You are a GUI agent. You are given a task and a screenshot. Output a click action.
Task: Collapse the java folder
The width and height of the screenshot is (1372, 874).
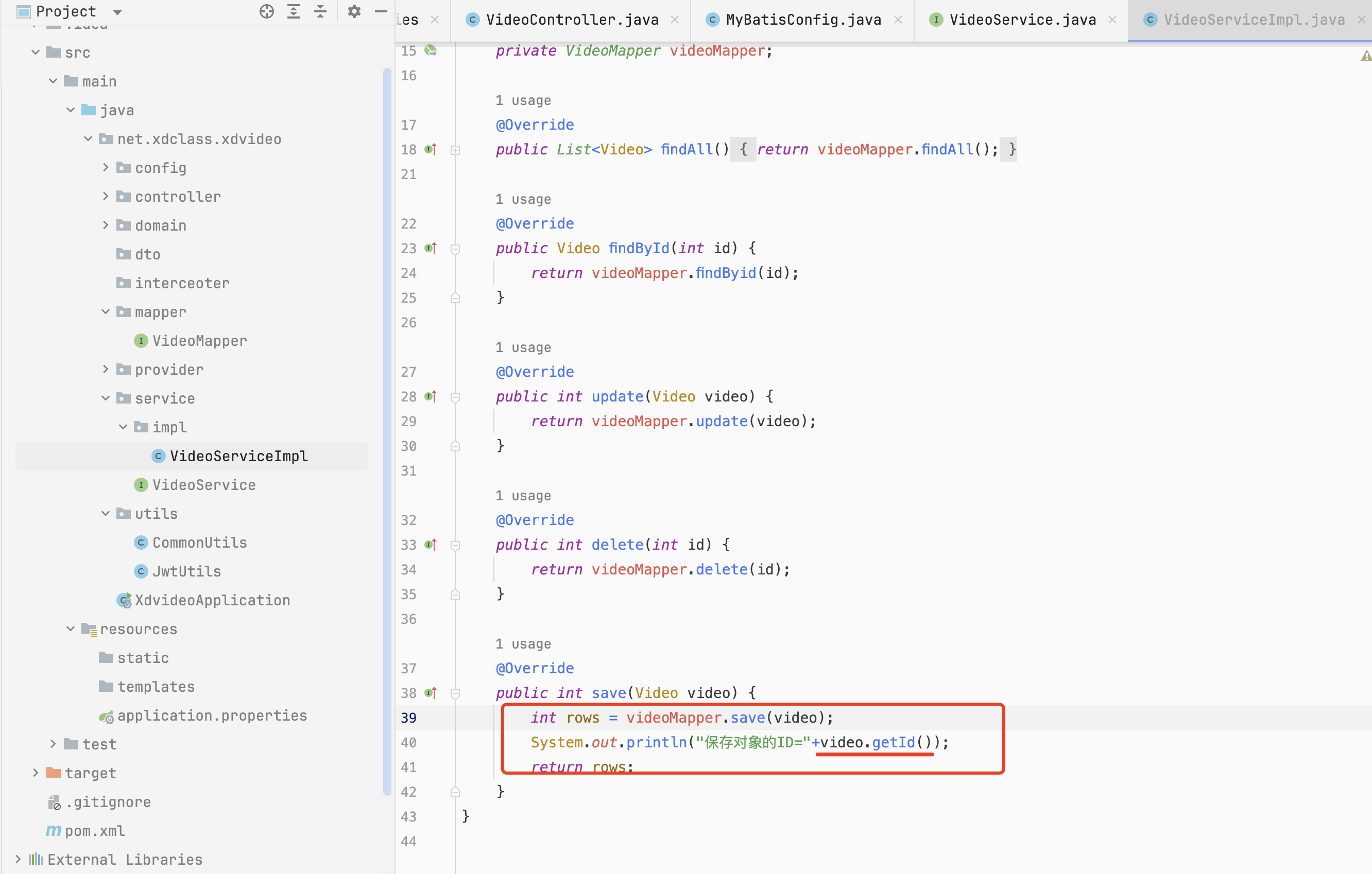tap(71, 110)
